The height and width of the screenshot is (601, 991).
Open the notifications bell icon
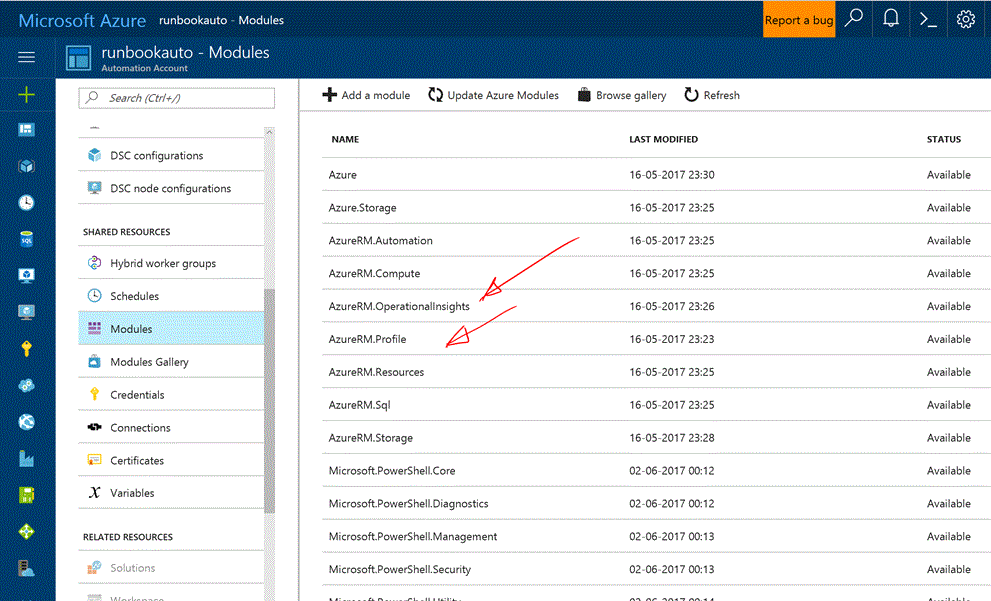tap(890, 19)
